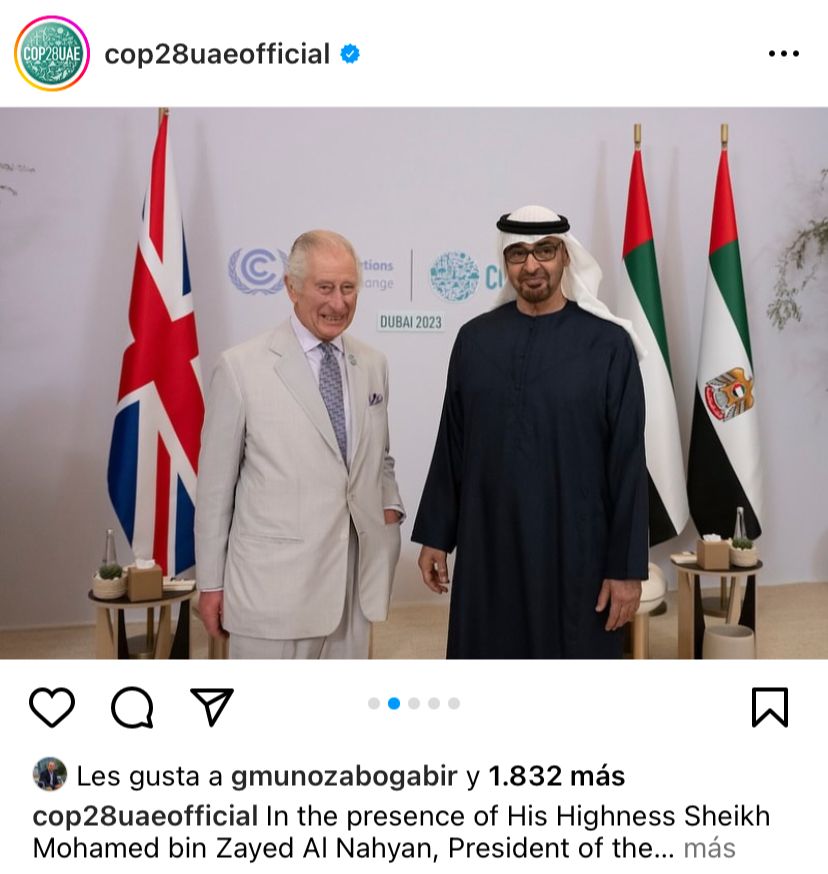The height and width of the screenshot is (874, 828).
Task: Share the post using paper plane icon
Action: pyautogui.click(x=212, y=706)
